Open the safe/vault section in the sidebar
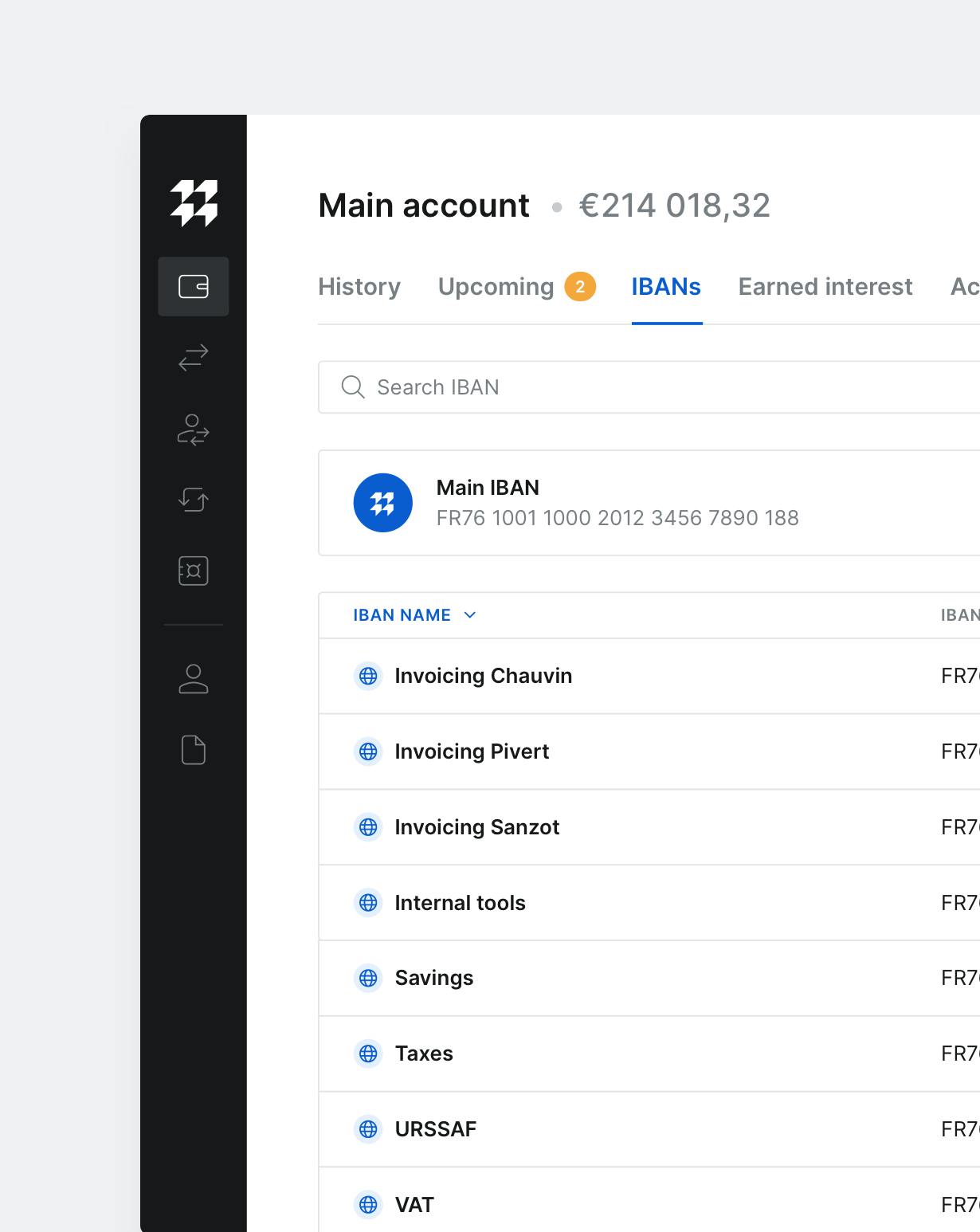The image size is (980, 1232). click(194, 571)
